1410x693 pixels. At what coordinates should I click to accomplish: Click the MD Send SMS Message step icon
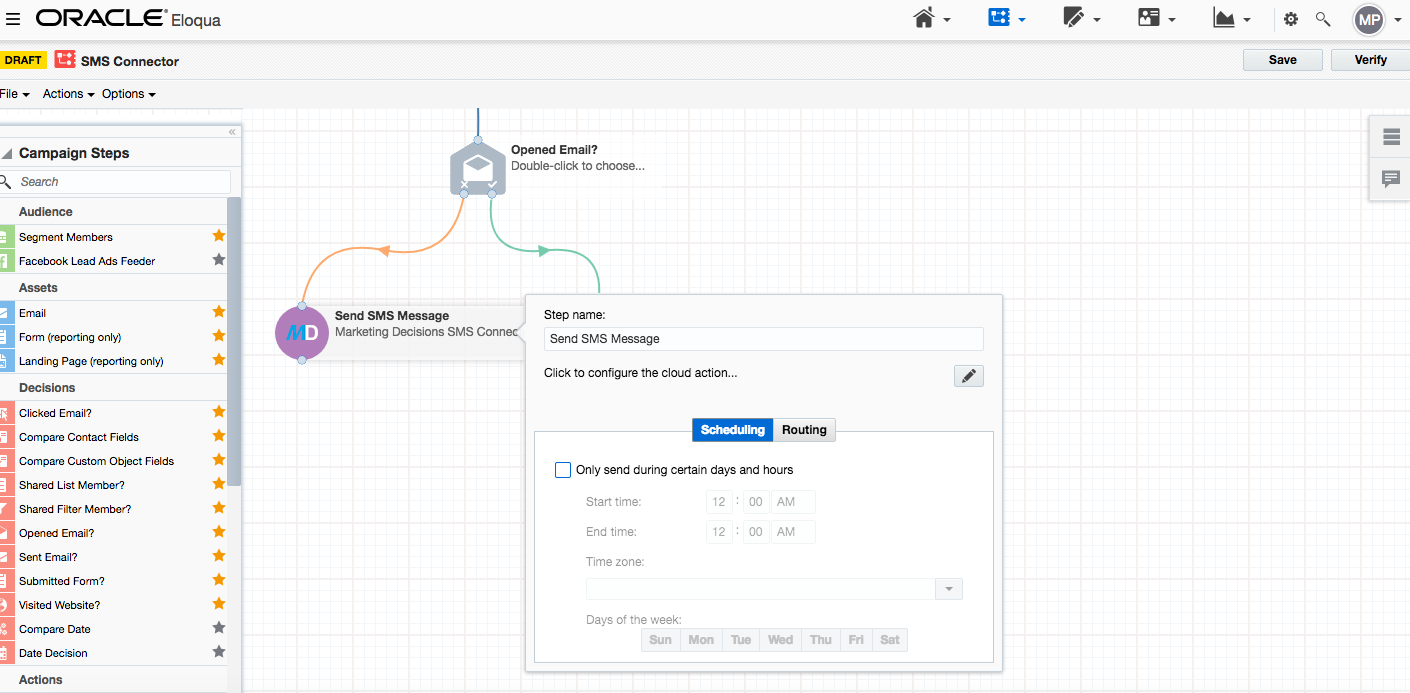(x=302, y=332)
